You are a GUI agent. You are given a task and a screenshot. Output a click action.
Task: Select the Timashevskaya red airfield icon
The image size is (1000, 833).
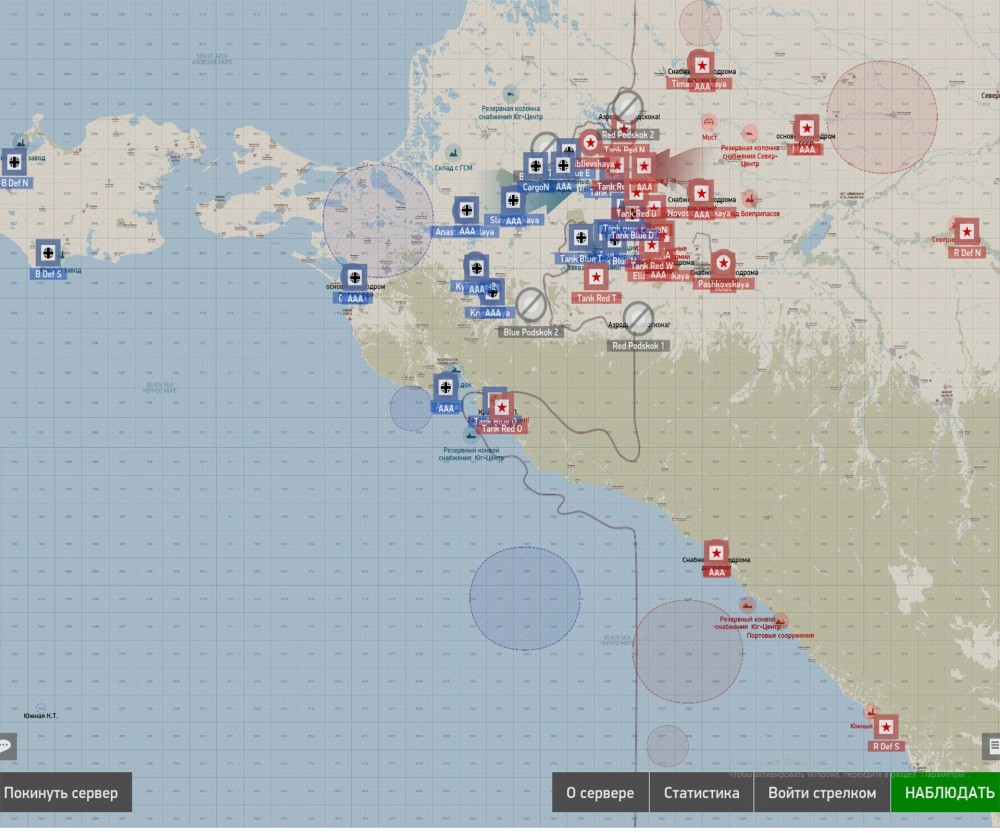(702, 64)
